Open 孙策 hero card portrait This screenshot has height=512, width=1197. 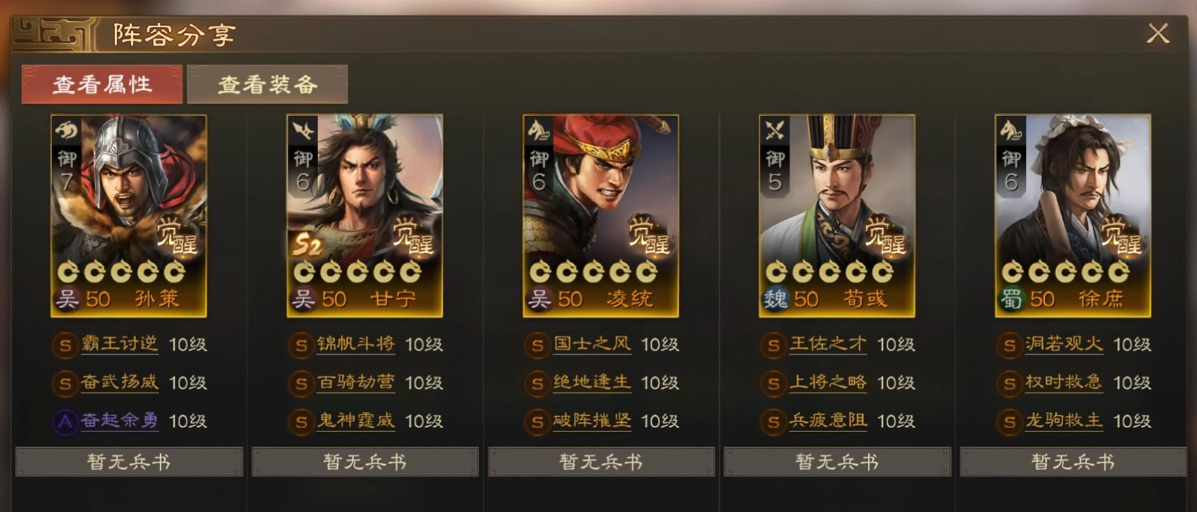(x=129, y=216)
